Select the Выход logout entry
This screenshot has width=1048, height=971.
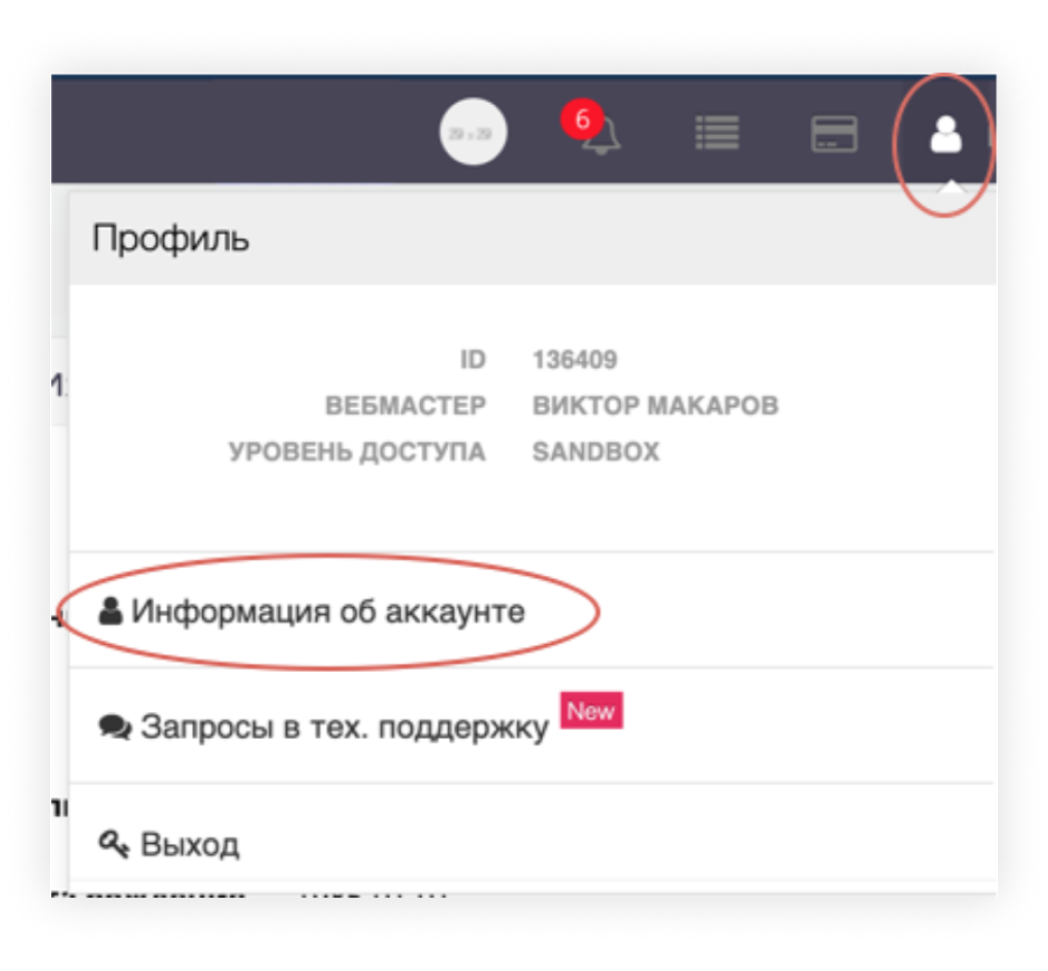[531, 834]
